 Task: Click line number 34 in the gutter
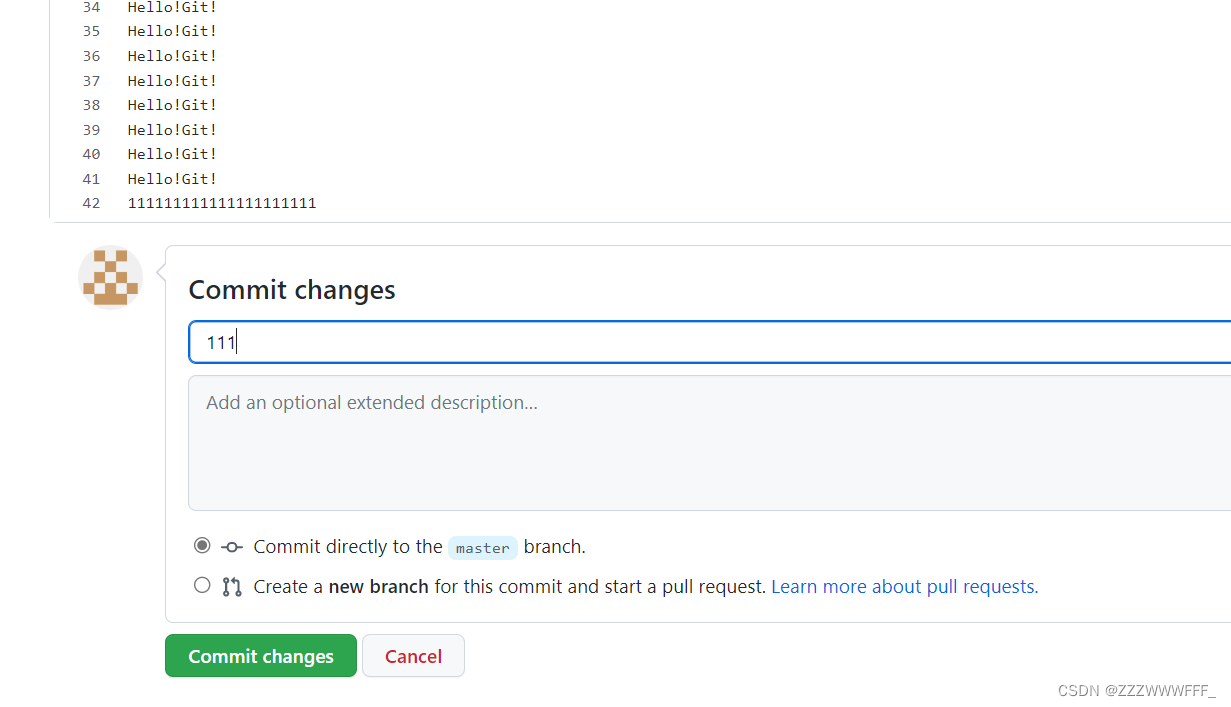[91, 7]
